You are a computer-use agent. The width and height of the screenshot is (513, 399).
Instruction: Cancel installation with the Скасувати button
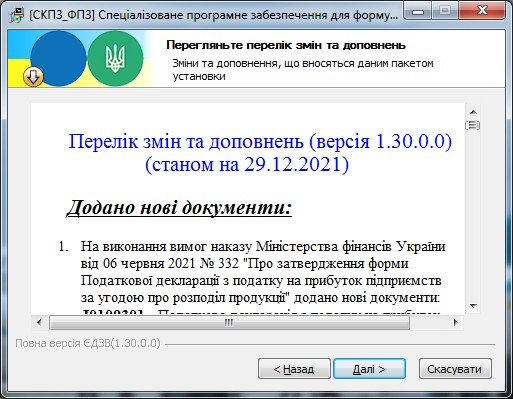click(455, 369)
